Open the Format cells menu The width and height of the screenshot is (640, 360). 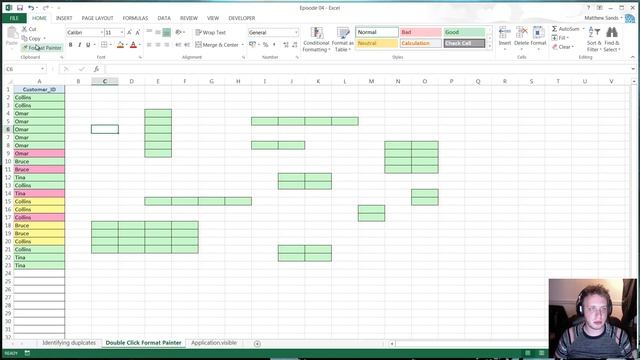[538, 38]
